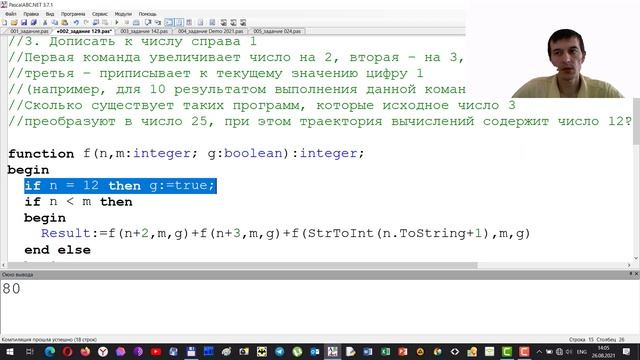Screen dimensions: 640x360
Task: Click the editor scroll left arrow
Action: click(x=4, y=265)
